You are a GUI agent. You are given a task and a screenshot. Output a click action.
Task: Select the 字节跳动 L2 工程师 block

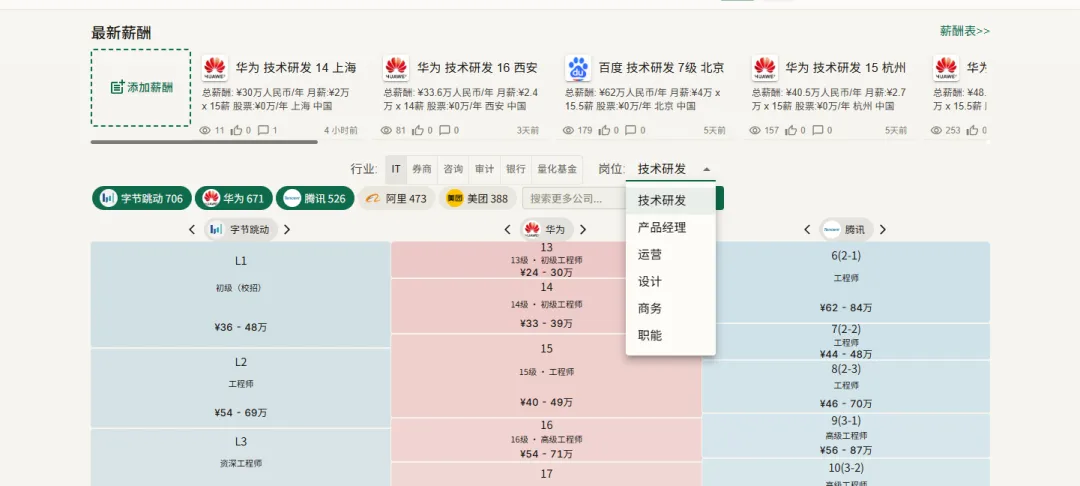click(241, 388)
